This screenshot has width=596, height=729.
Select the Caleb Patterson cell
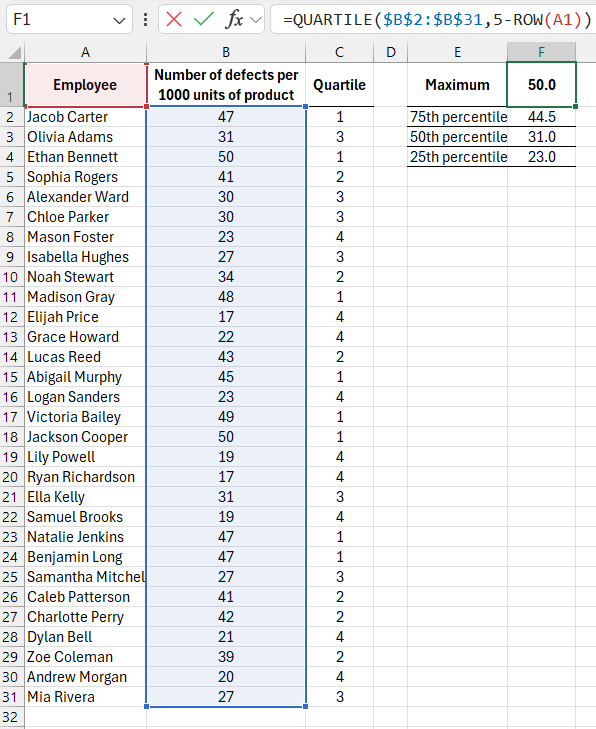tap(85, 596)
